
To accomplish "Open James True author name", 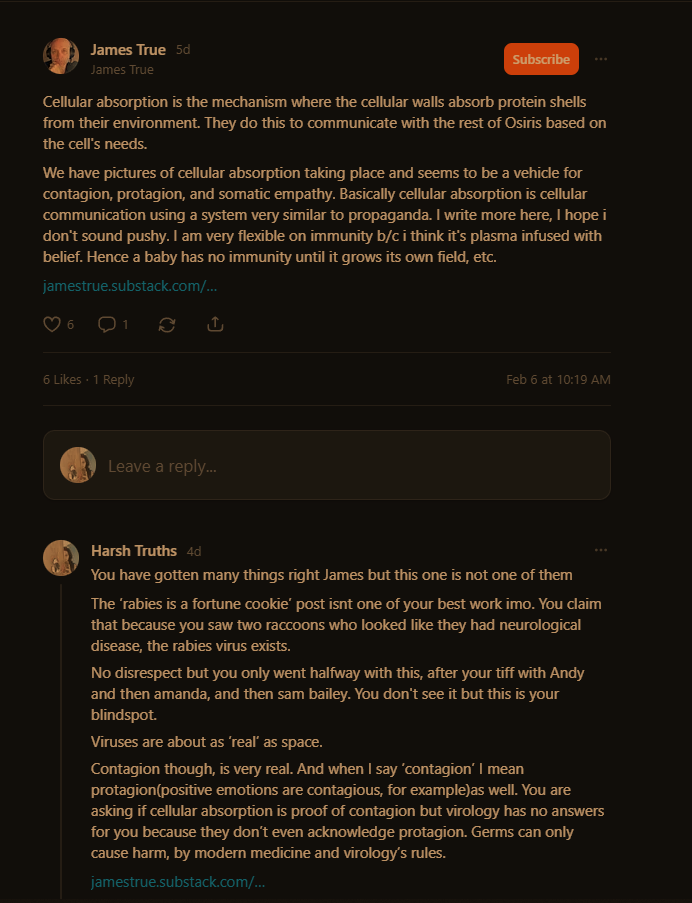I will tap(128, 50).
